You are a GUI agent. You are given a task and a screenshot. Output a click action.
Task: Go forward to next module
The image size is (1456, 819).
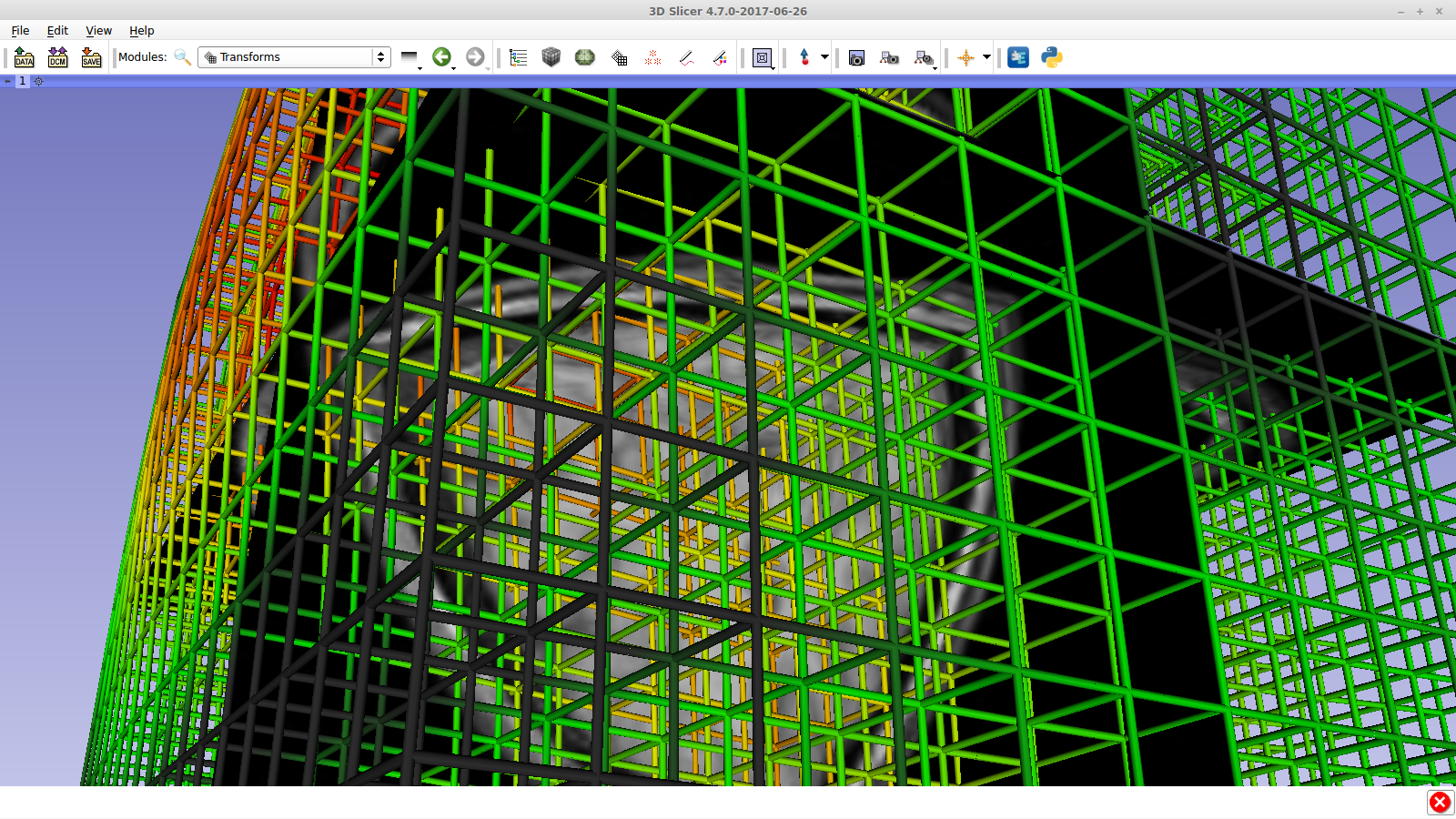(476, 57)
